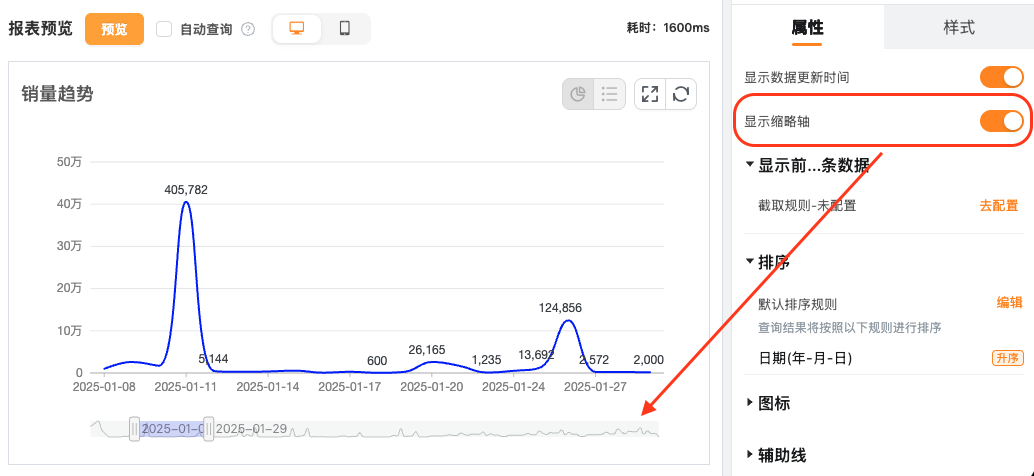Select the chart view icon

coord(578,94)
